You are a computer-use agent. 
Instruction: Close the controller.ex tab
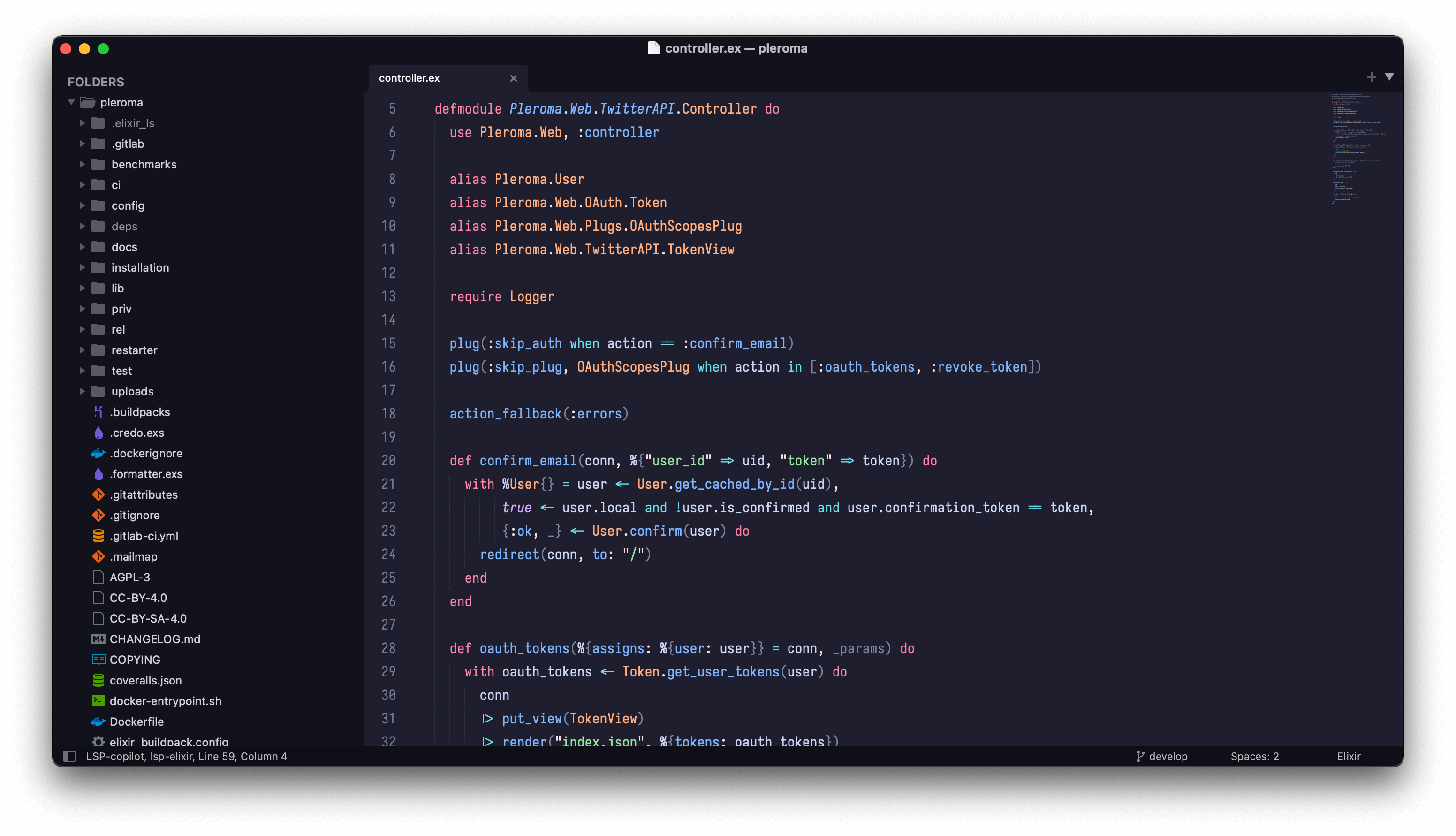point(513,78)
